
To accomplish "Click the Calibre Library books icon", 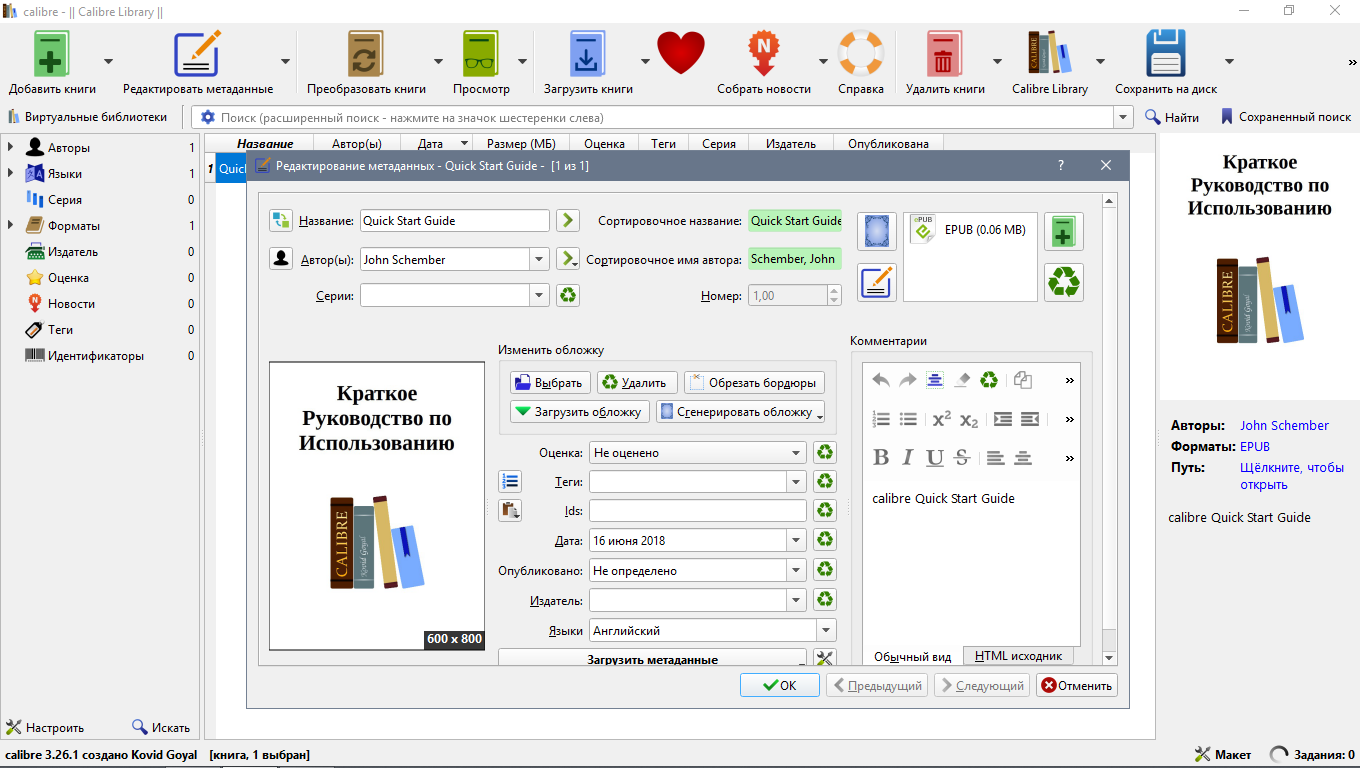I will 1049,53.
